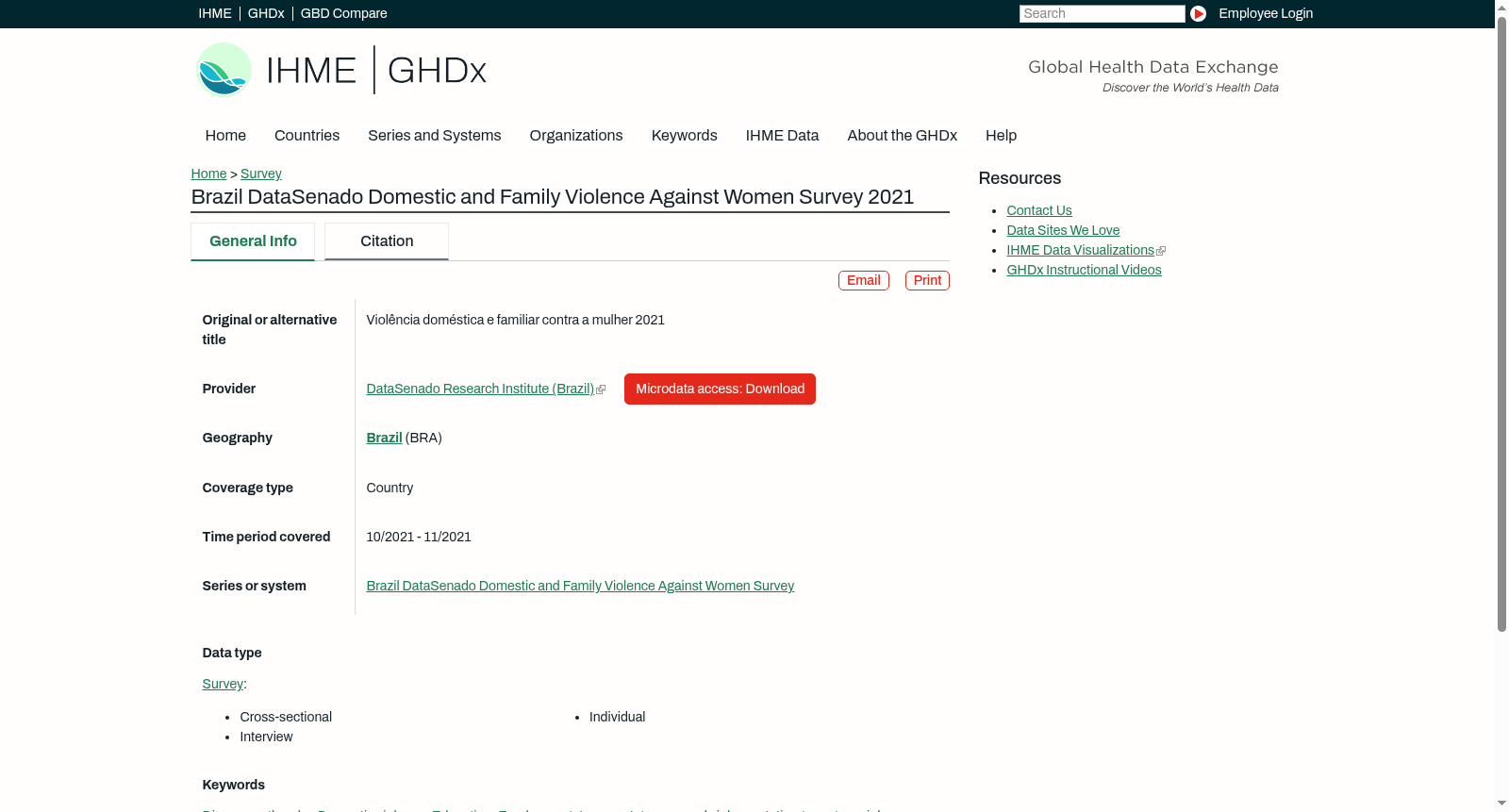1509x812 pixels.
Task: Follow the Survey breadcrumb link
Action: tap(261, 174)
